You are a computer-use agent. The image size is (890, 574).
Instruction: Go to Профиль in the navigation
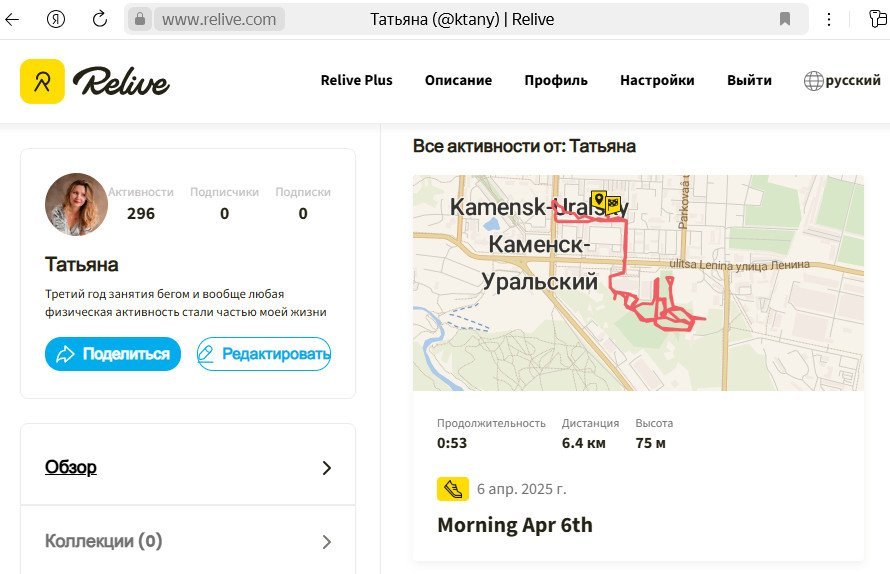[556, 80]
